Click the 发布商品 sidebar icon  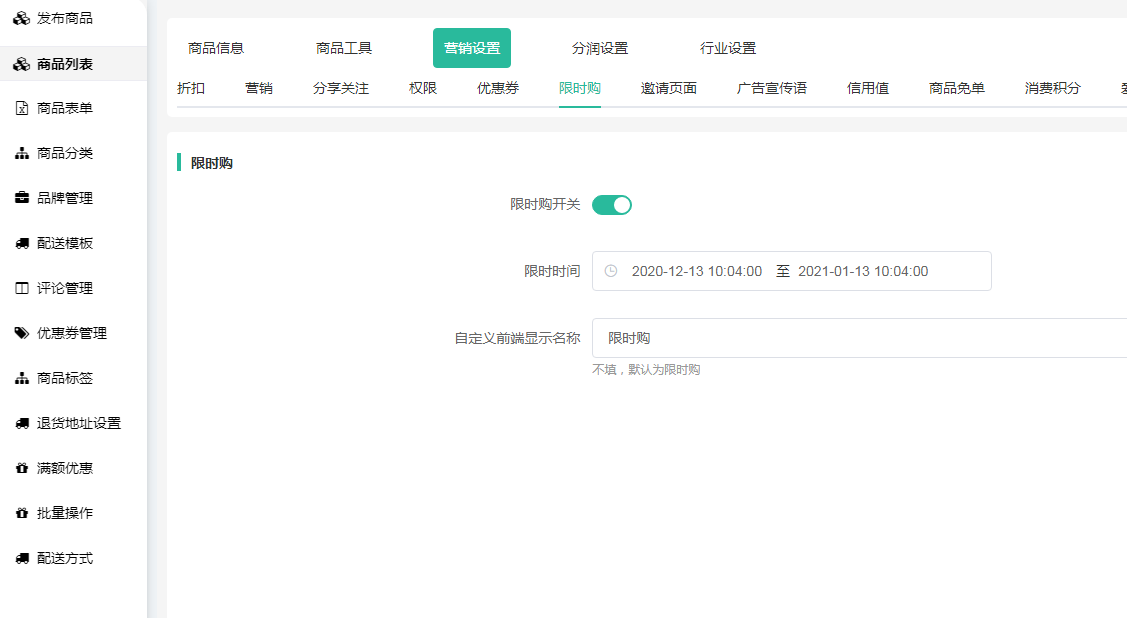coord(21,18)
